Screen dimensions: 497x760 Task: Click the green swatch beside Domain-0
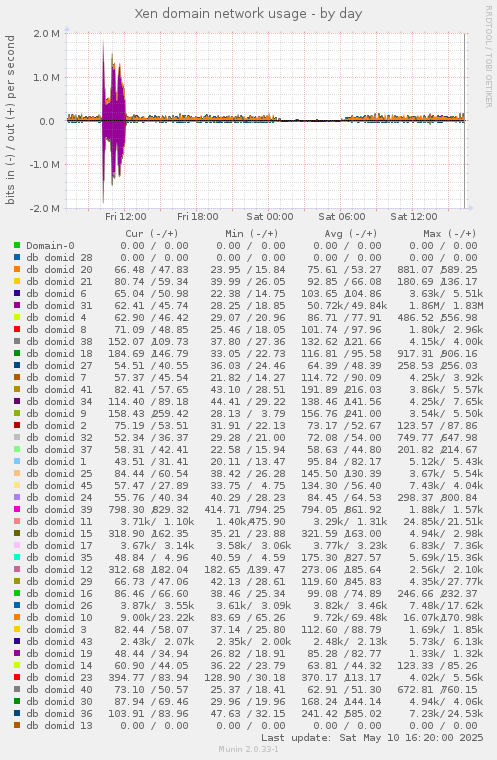pos(17,246)
